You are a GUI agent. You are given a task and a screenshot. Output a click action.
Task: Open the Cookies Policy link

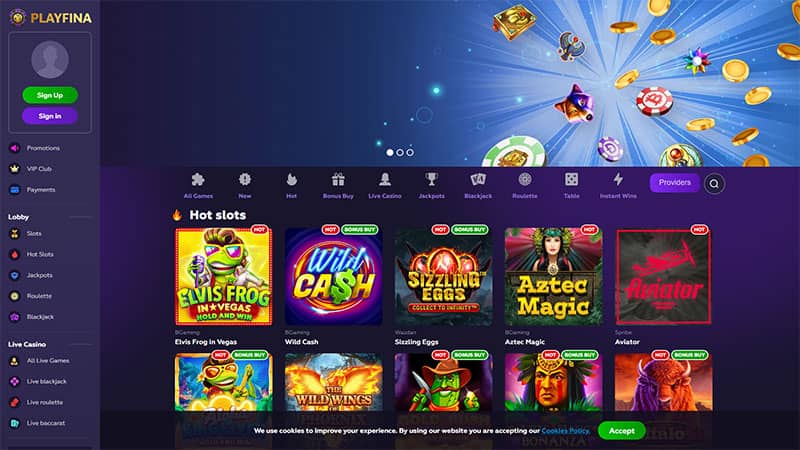(565, 431)
